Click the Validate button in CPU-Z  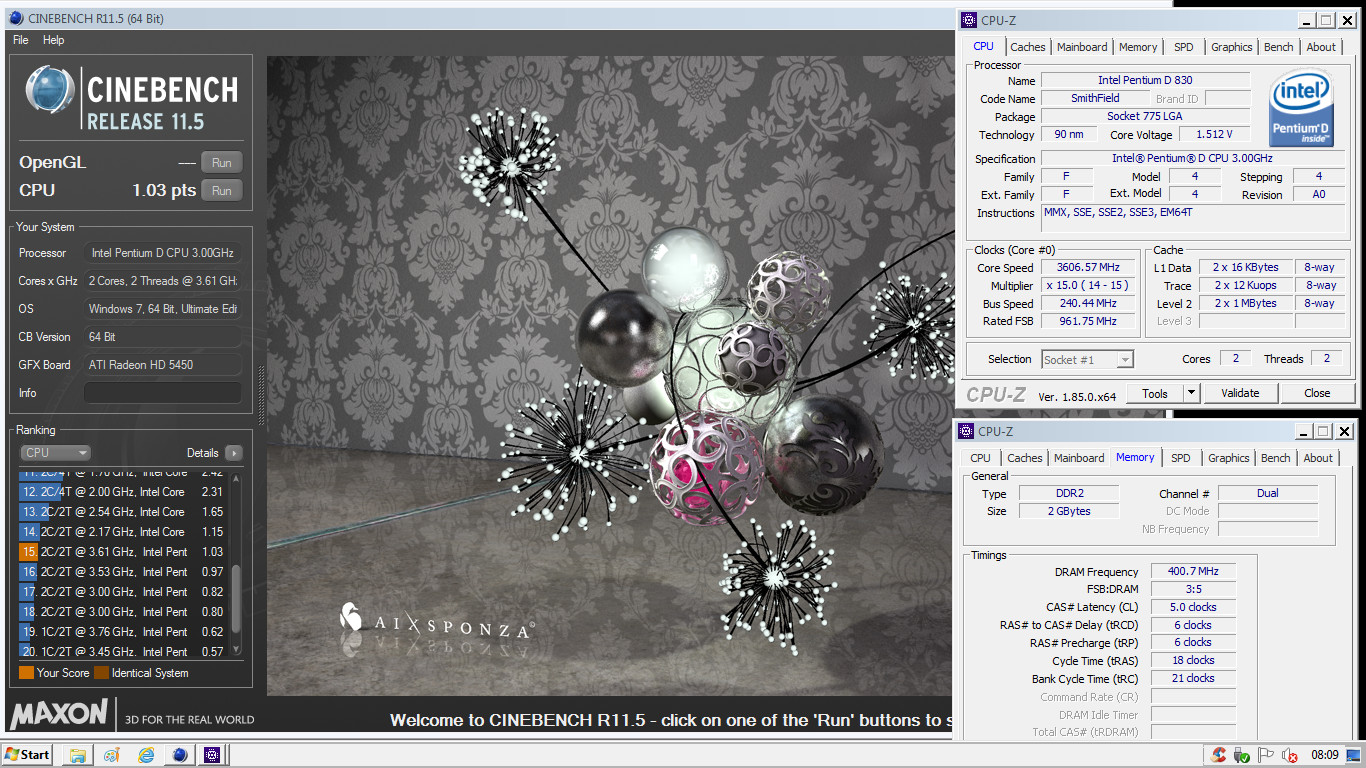1240,393
